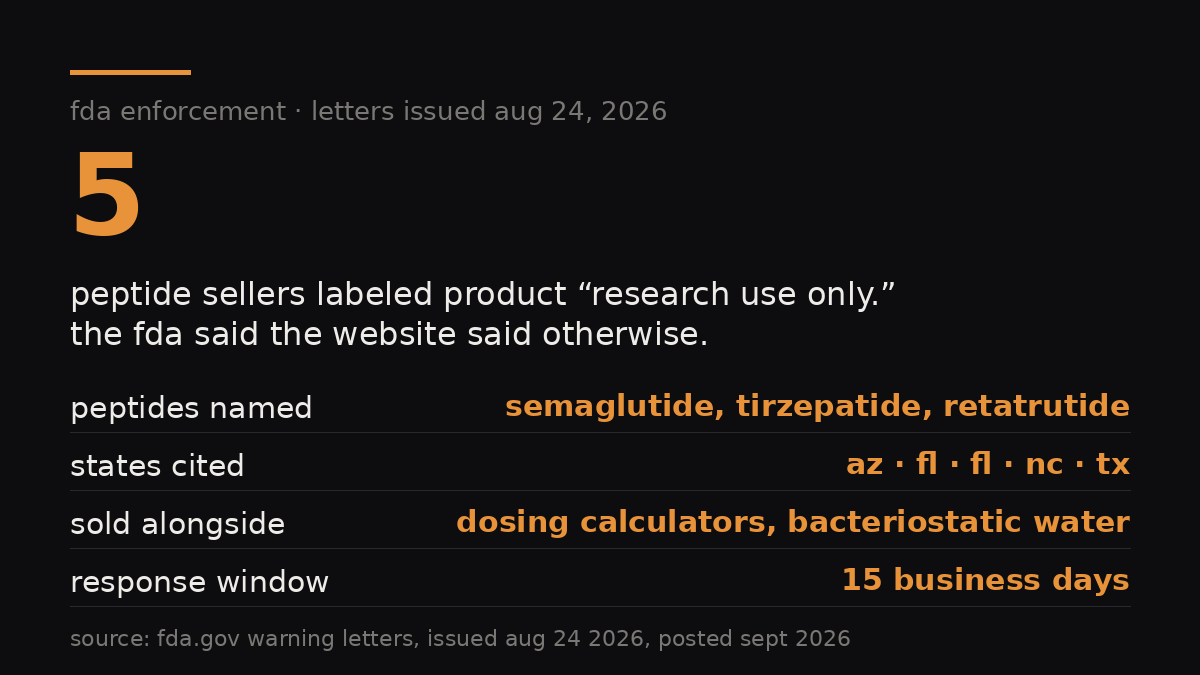This screenshot has height=675, width=1200.
Task: Click the large orange number 5
Action: 106,196
